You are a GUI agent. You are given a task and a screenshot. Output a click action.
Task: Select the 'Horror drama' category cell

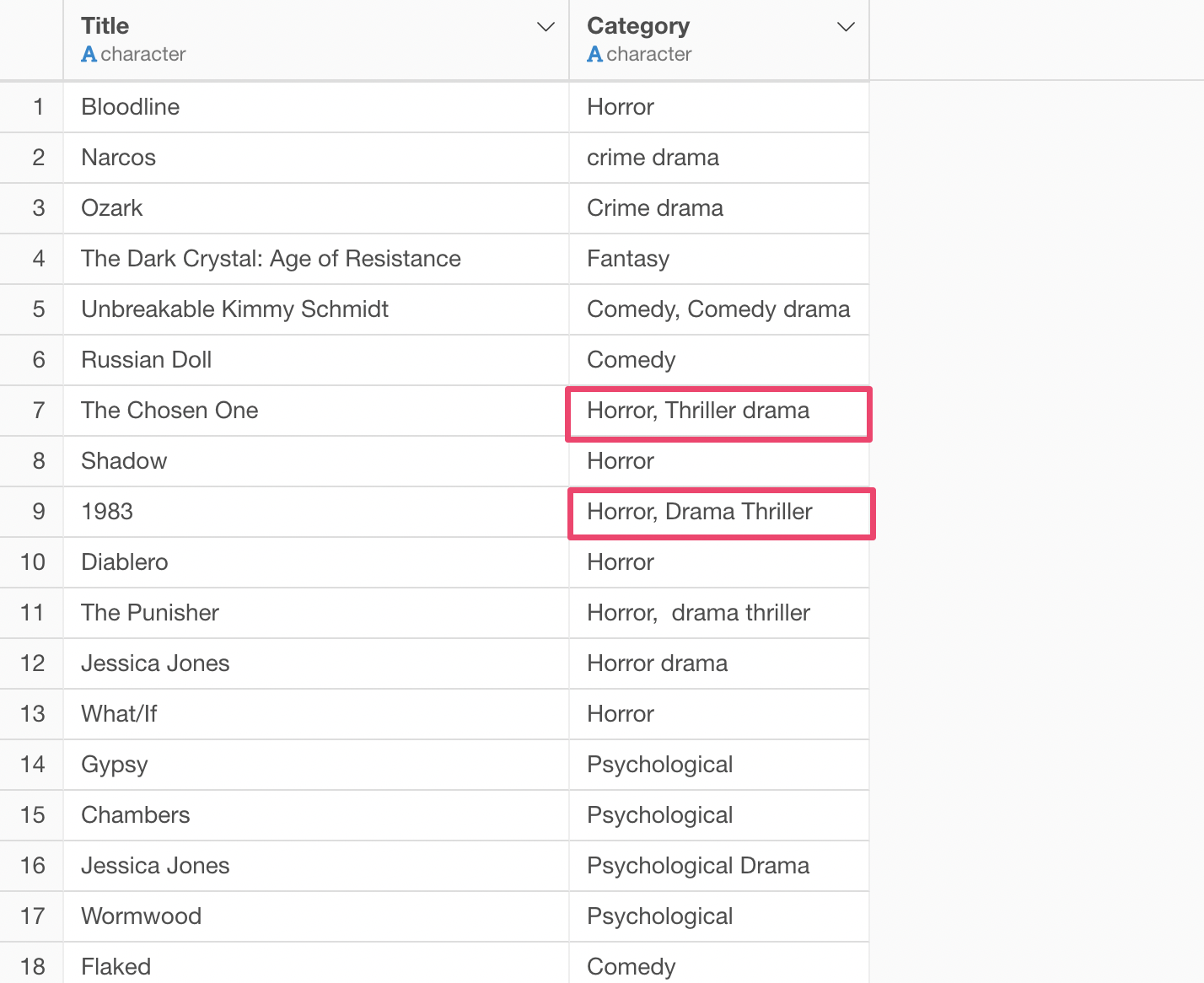[719, 663]
